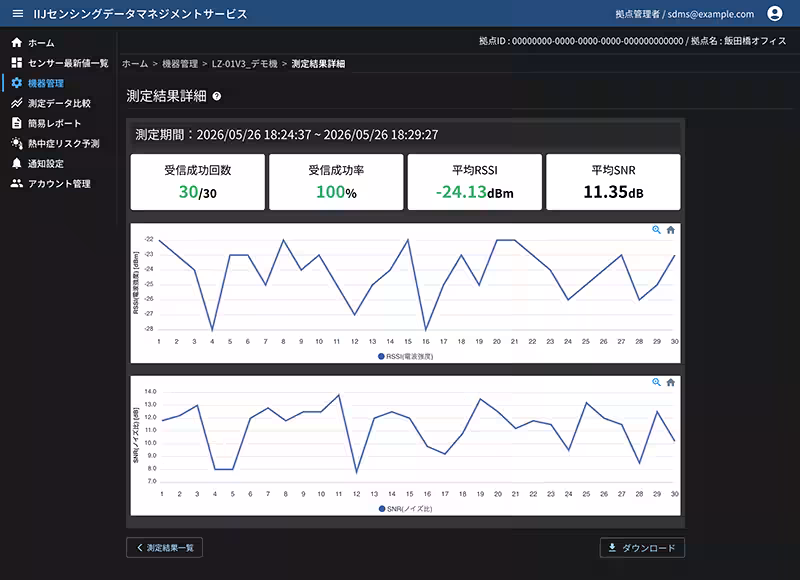Click the back chevron on 測定結果一覧
The image size is (800, 580).
tap(140, 548)
